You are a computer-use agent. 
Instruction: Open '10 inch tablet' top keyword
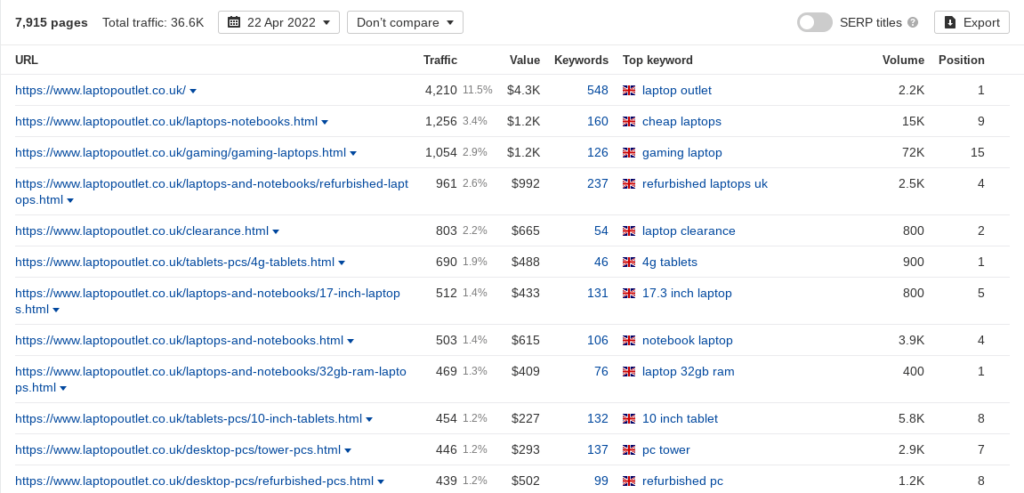click(x=680, y=419)
